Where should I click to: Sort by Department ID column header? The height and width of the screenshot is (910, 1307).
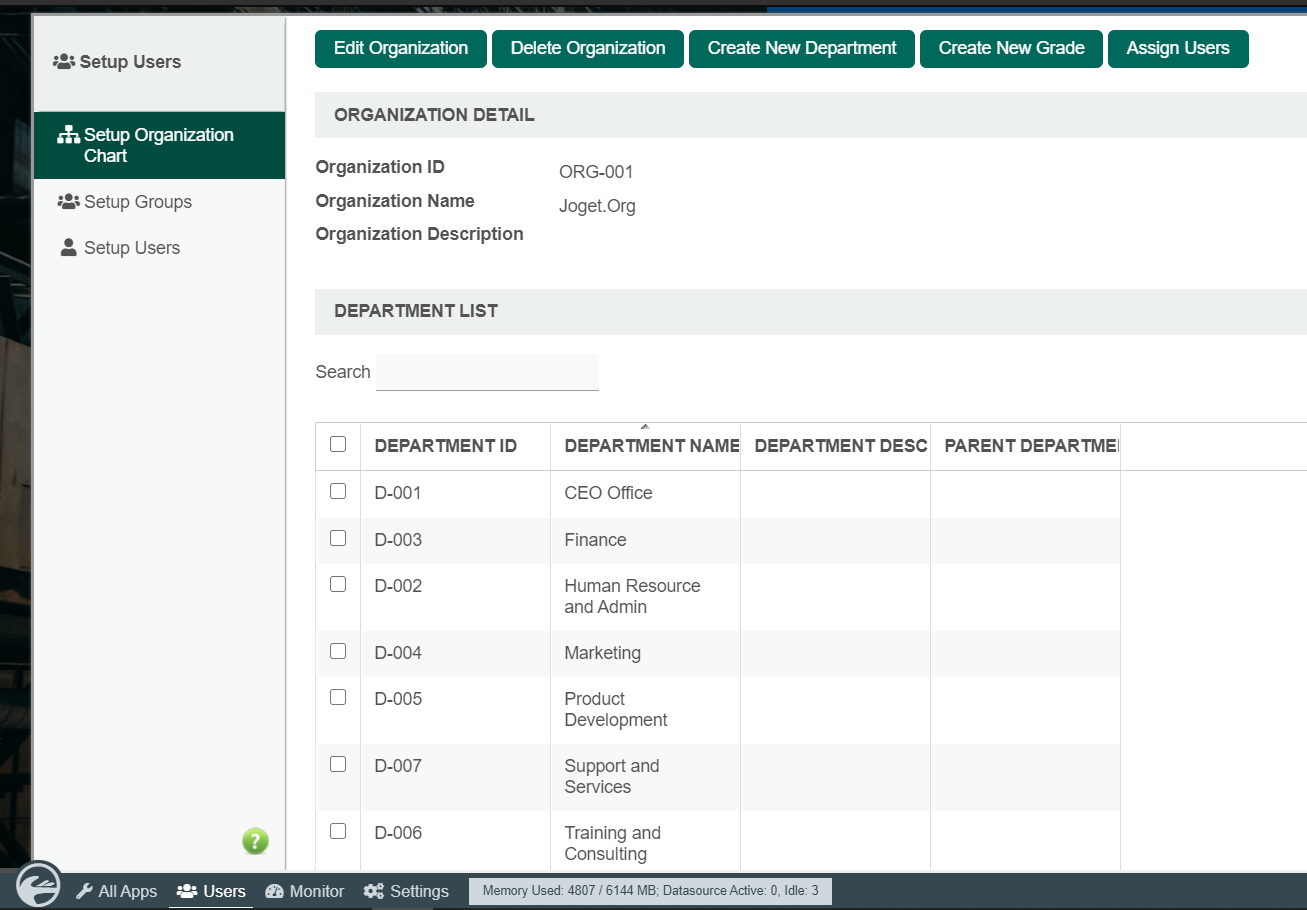[x=445, y=446]
